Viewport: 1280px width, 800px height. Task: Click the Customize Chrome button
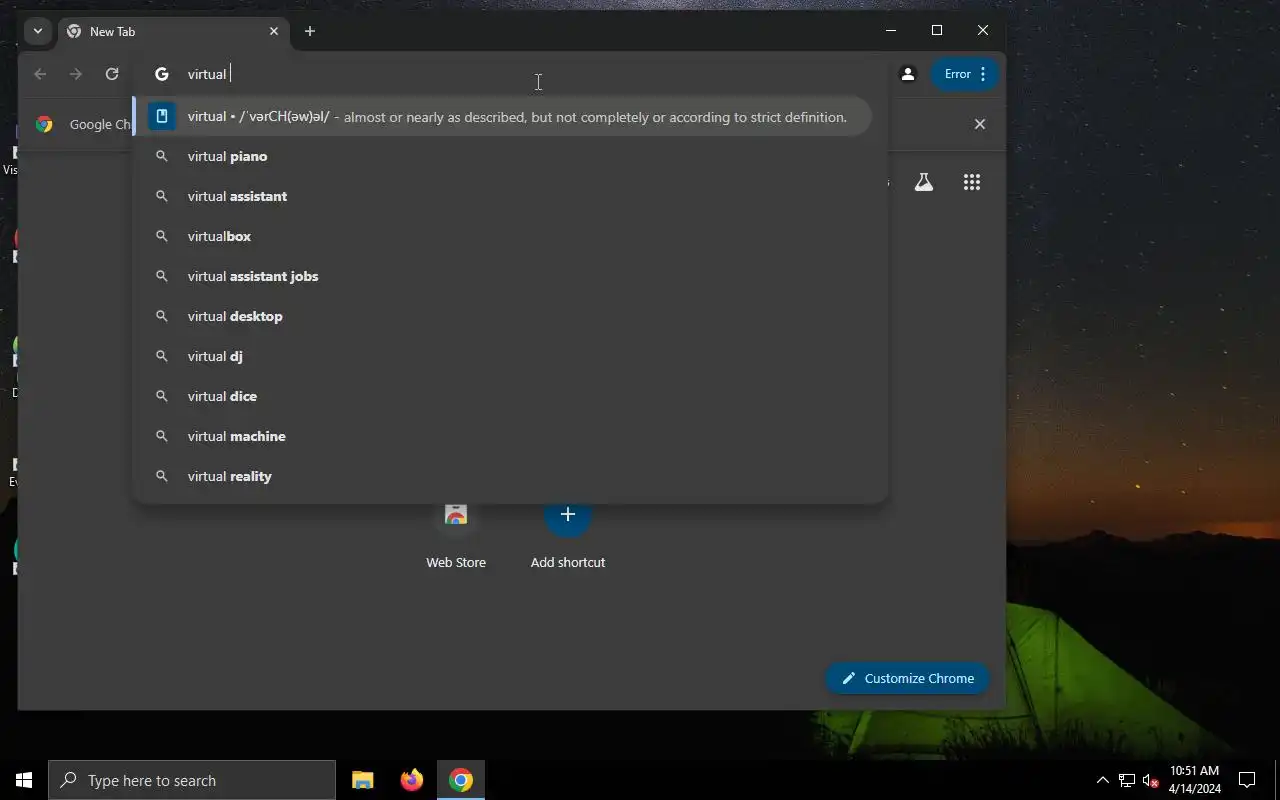click(x=907, y=678)
